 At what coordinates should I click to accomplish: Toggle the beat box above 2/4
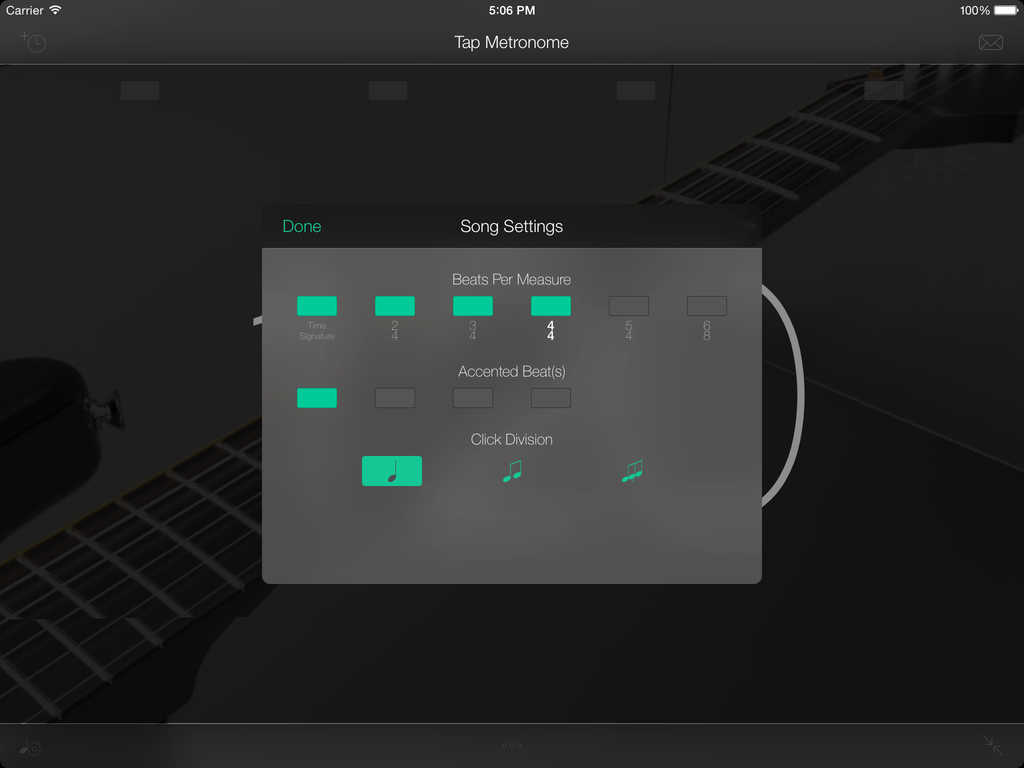[x=395, y=306]
